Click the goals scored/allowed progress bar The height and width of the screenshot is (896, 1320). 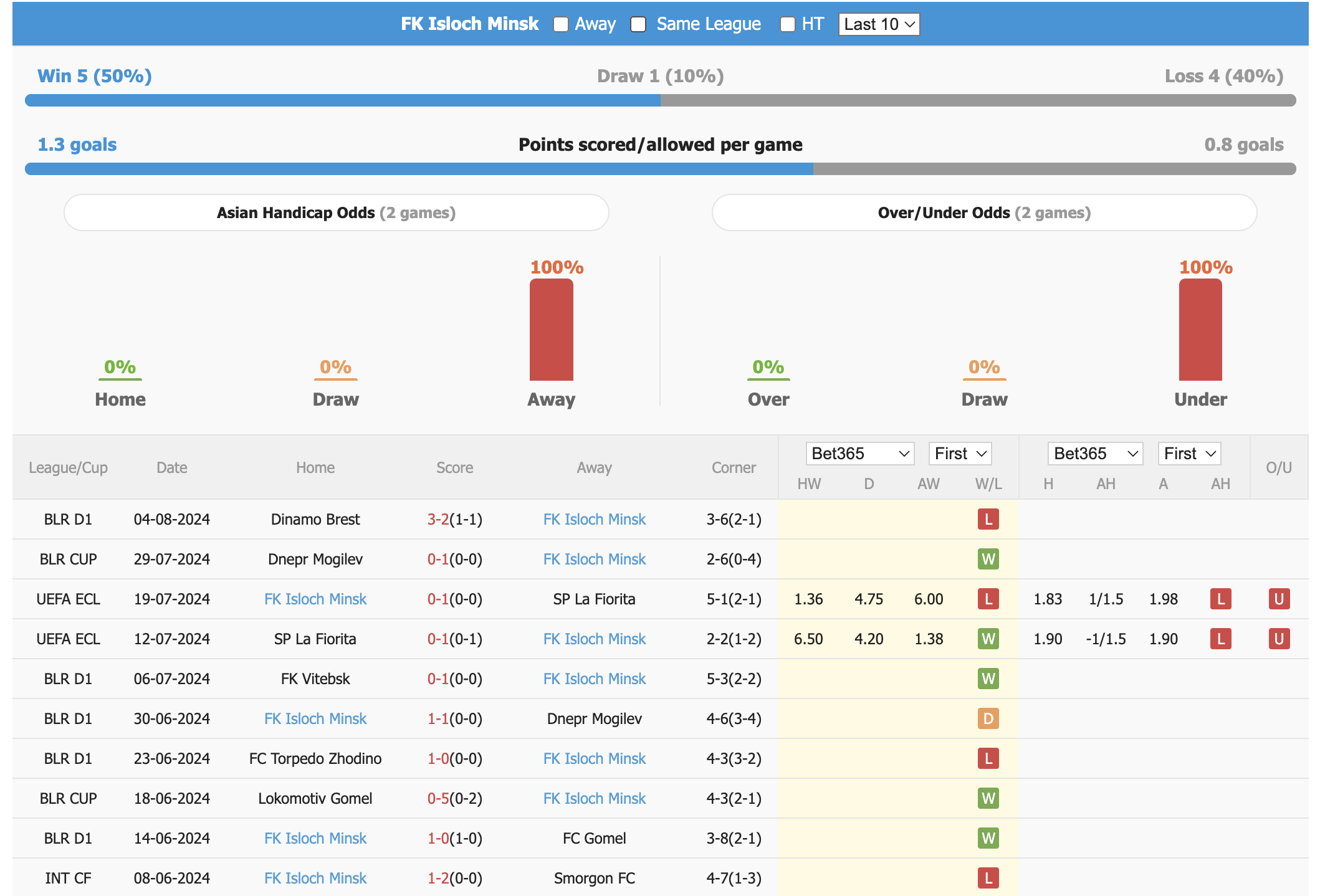tap(661, 169)
